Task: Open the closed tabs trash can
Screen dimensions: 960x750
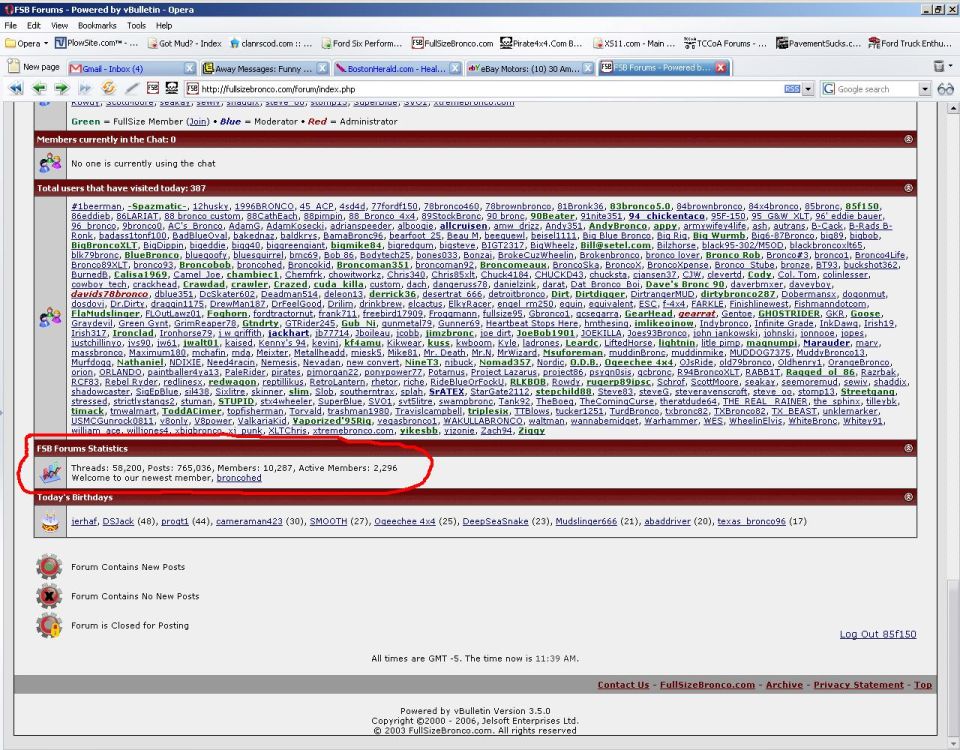Action: (939, 66)
